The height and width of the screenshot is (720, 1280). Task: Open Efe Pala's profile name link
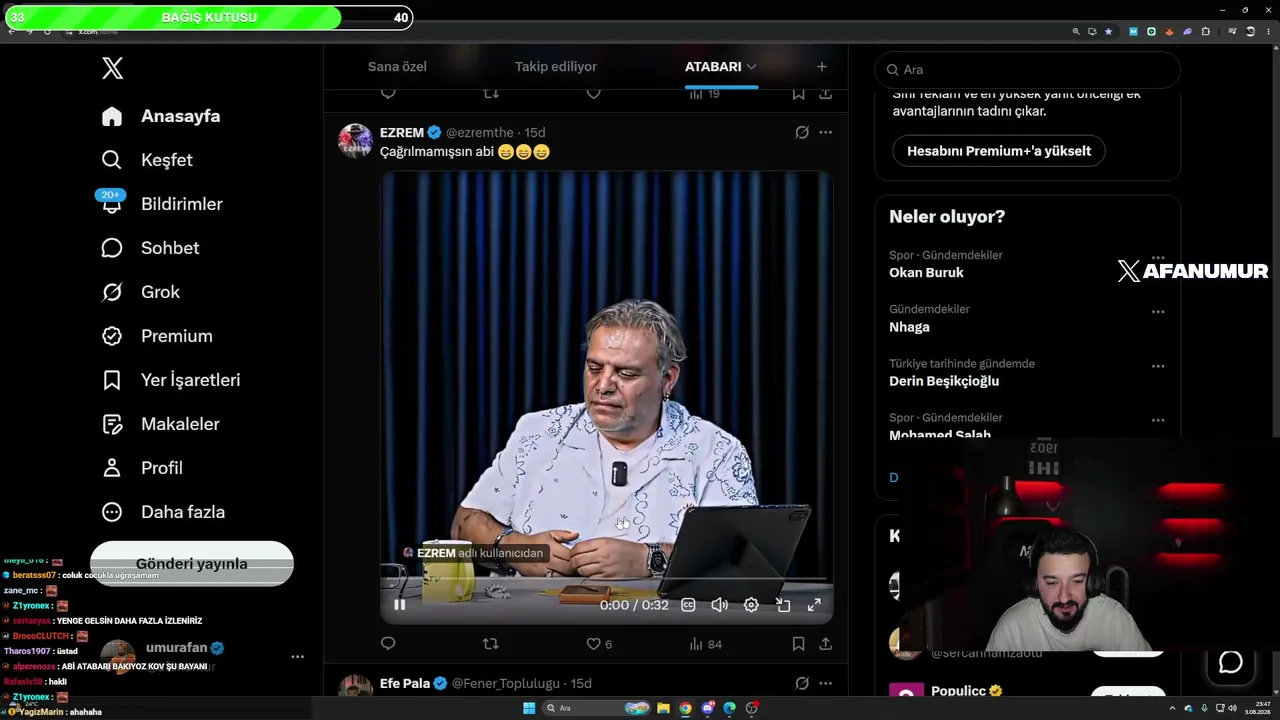[x=405, y=683]
